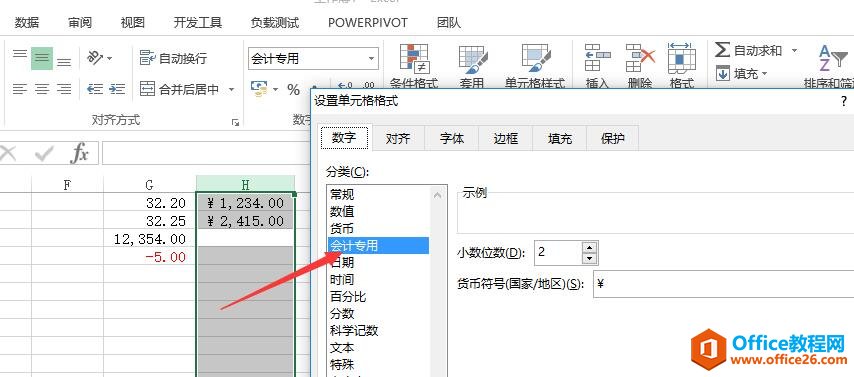Click the formula bar cancel X
Image resolution: width=854 pixels, height=377 pixels.
coord(8,154)
